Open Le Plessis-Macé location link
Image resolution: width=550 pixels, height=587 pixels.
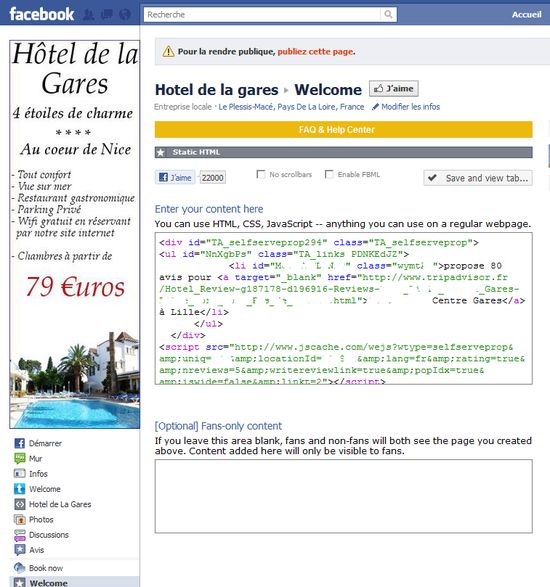pyautogui.click(x=291, y=107)
